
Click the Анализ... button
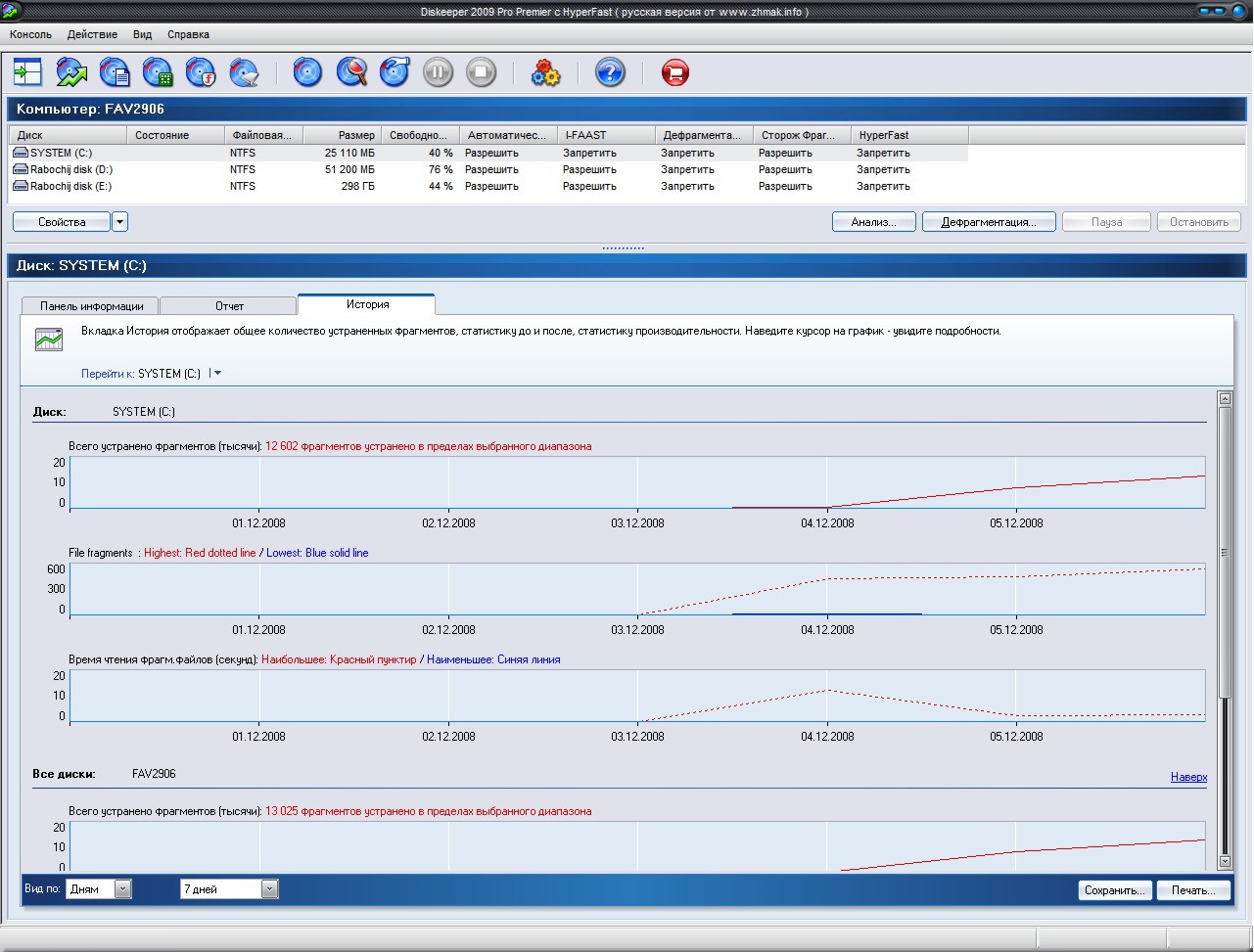[874, 222]
